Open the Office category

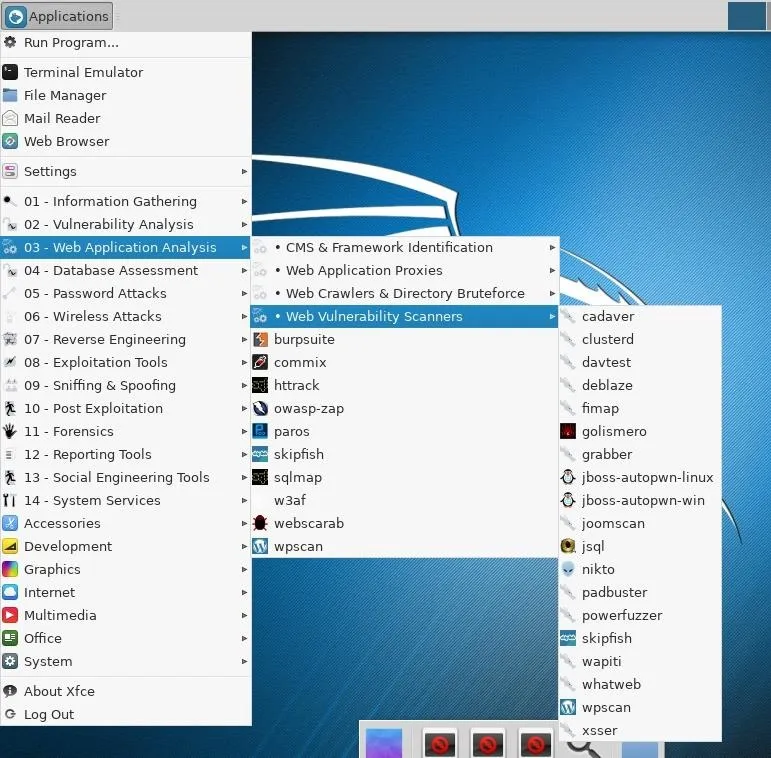126,638
